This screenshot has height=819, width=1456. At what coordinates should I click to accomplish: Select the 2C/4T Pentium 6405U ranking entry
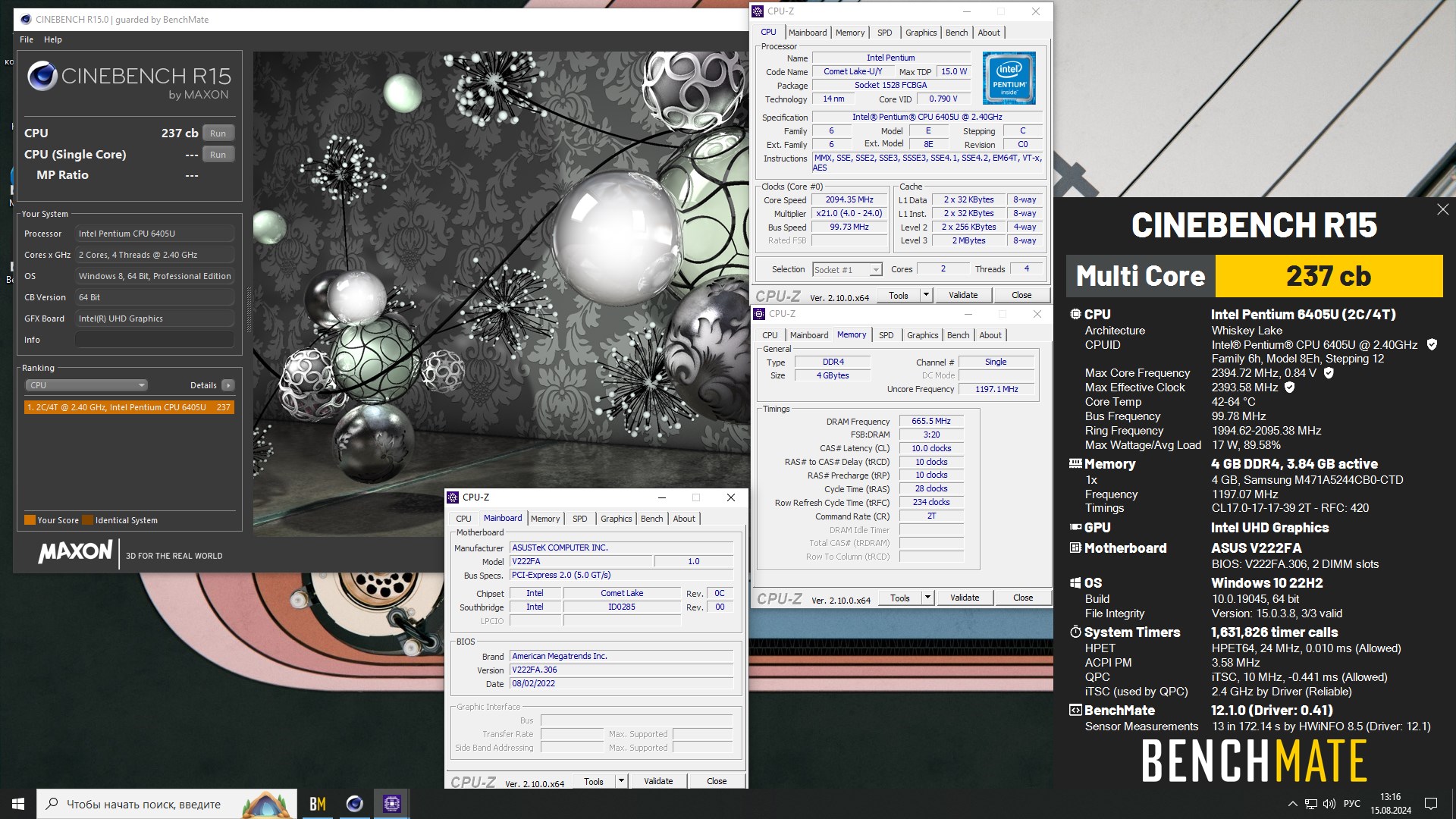(129, 407)
